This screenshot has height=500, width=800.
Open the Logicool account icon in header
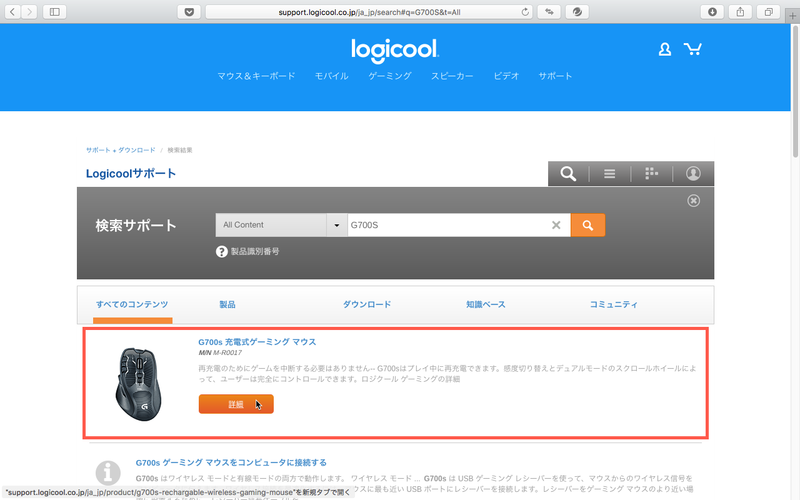click(x=664, y=49)
